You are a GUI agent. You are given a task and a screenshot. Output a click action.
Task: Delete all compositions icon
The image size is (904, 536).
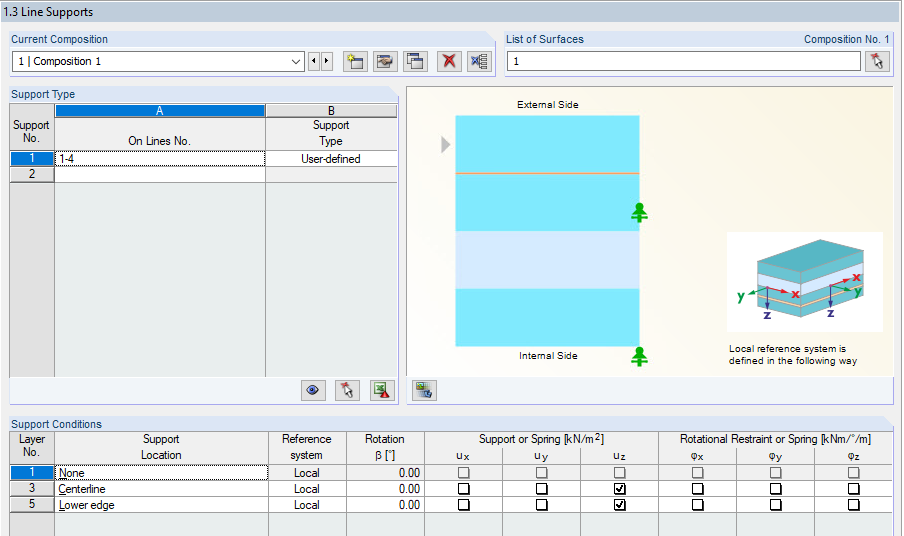pyautogui.click(x=479, y=61)
